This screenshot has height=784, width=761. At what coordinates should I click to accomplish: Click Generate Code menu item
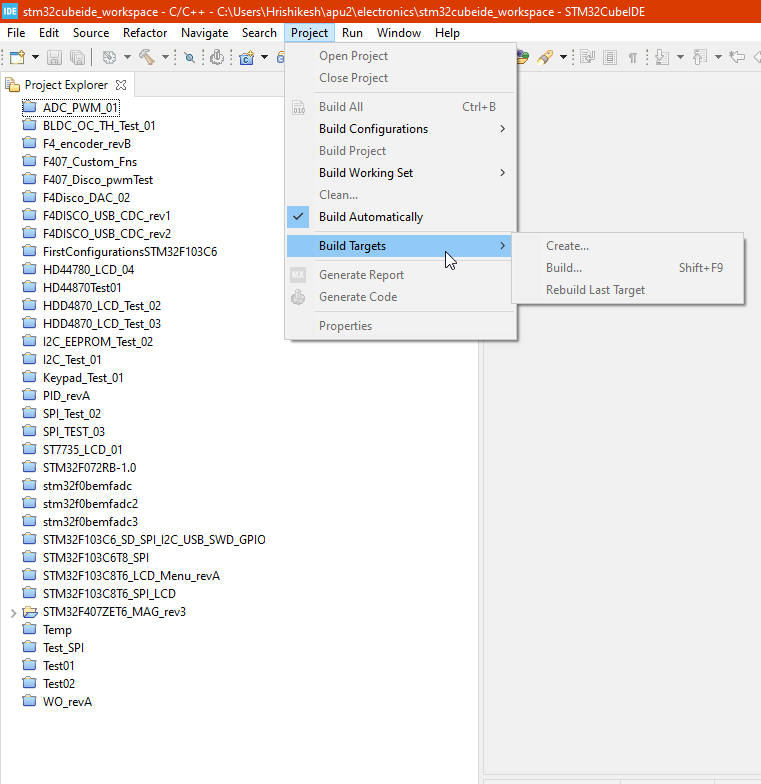pos(401,297)
